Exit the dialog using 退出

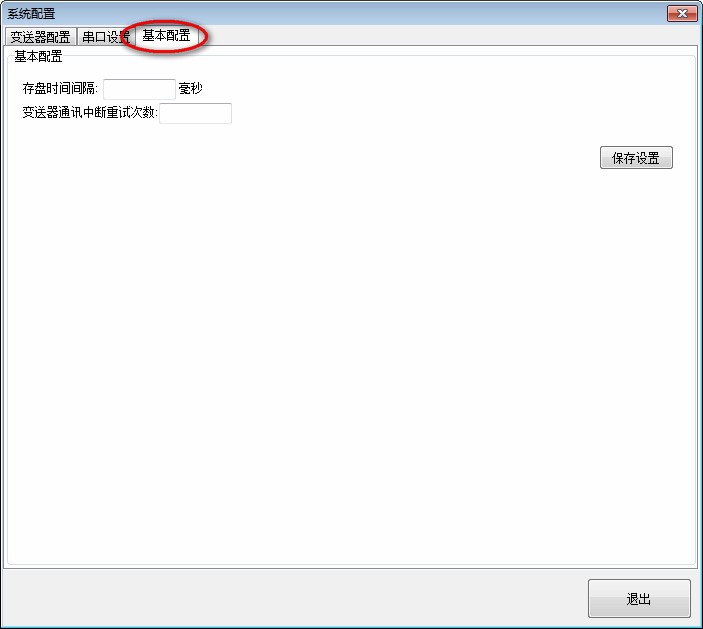point(639,599)
